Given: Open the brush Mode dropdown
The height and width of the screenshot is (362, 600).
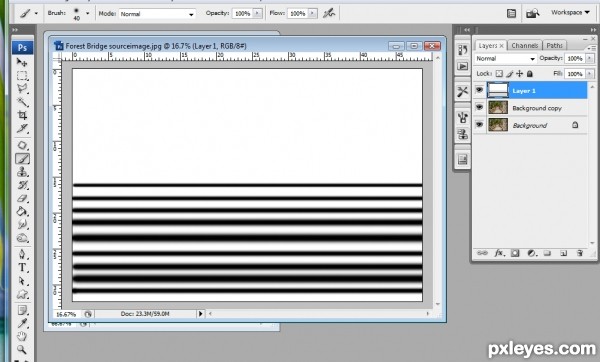Looking at the screenshot, I should 157,14.
